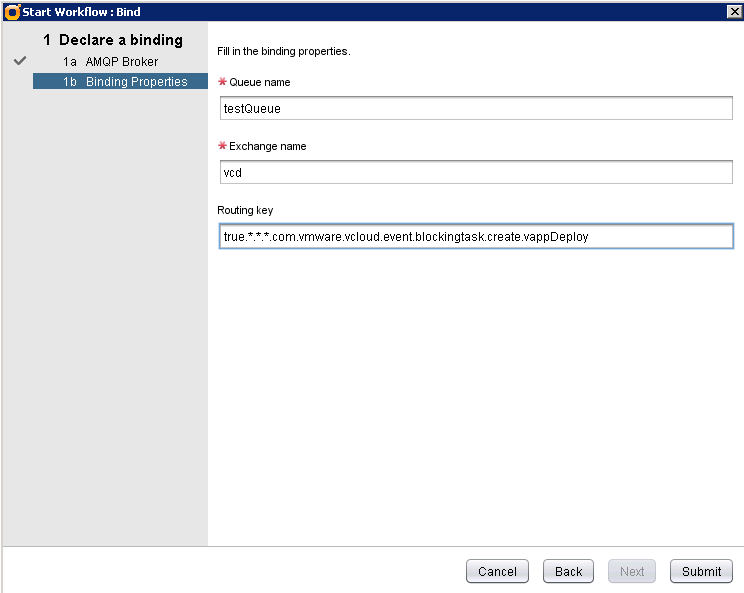This screenshot has width=744, height=593.
Task: Click the Exchange name label
Action: [x=267, y=146]
